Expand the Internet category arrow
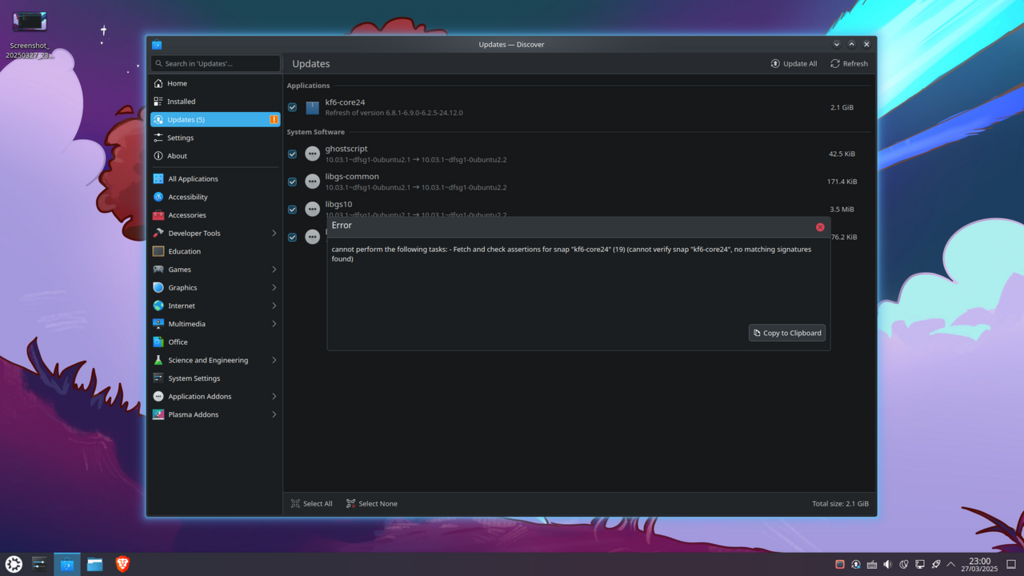This screenshot has width=1024, height=576. 274,306
